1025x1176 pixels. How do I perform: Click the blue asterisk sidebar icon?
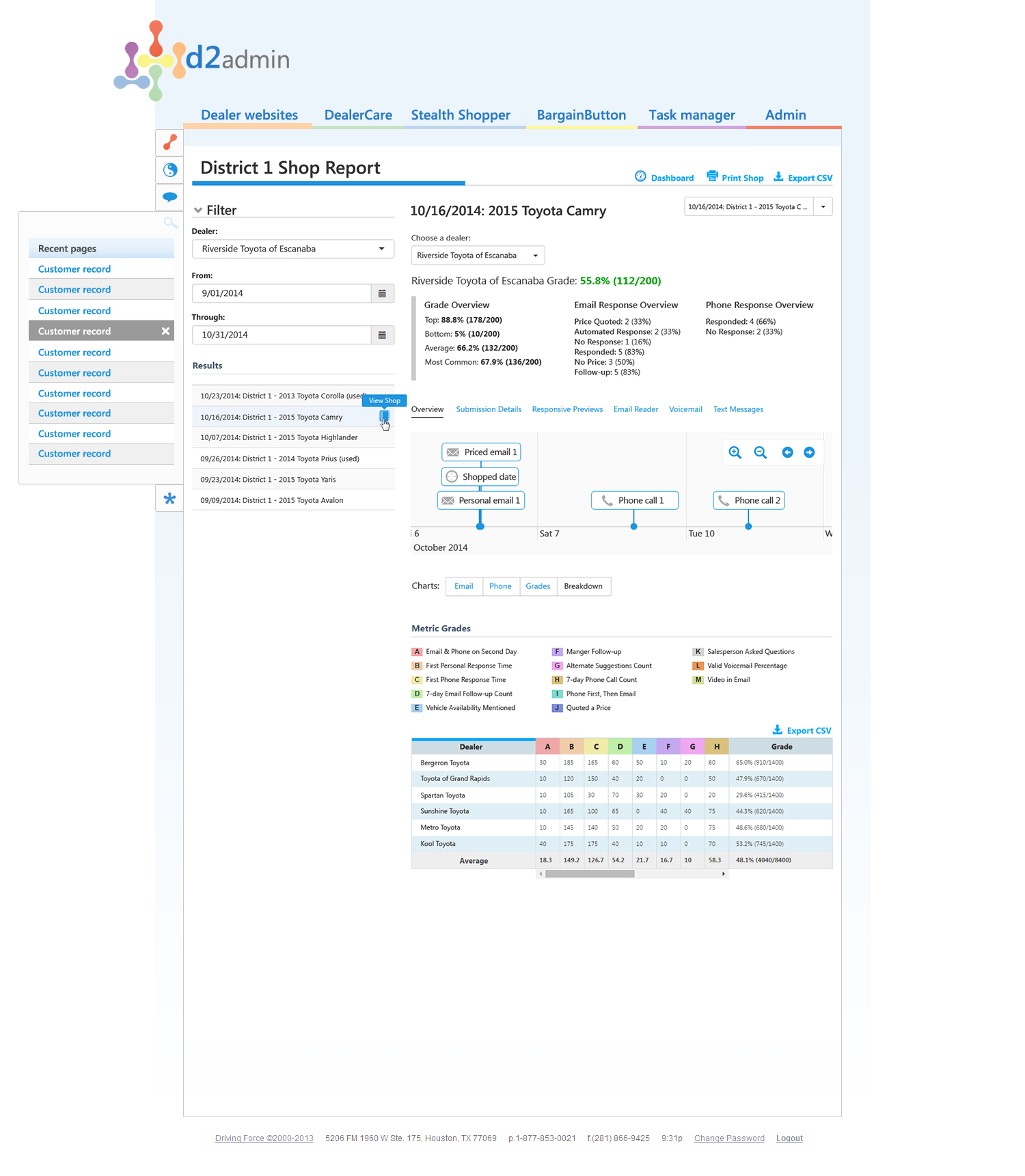pos(170,498)
